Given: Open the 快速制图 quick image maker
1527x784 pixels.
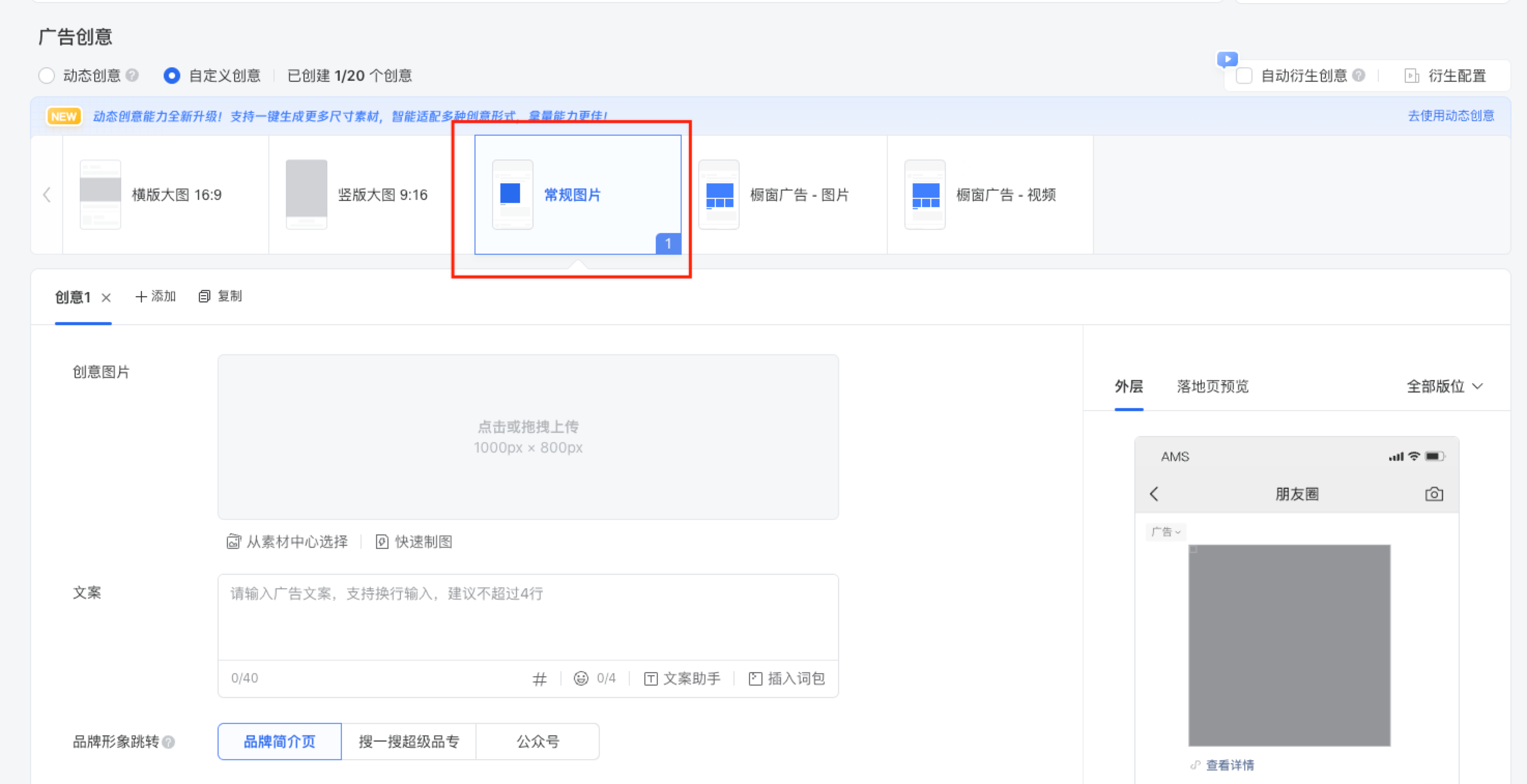Looking at the screenshot, I should point(414,542).
